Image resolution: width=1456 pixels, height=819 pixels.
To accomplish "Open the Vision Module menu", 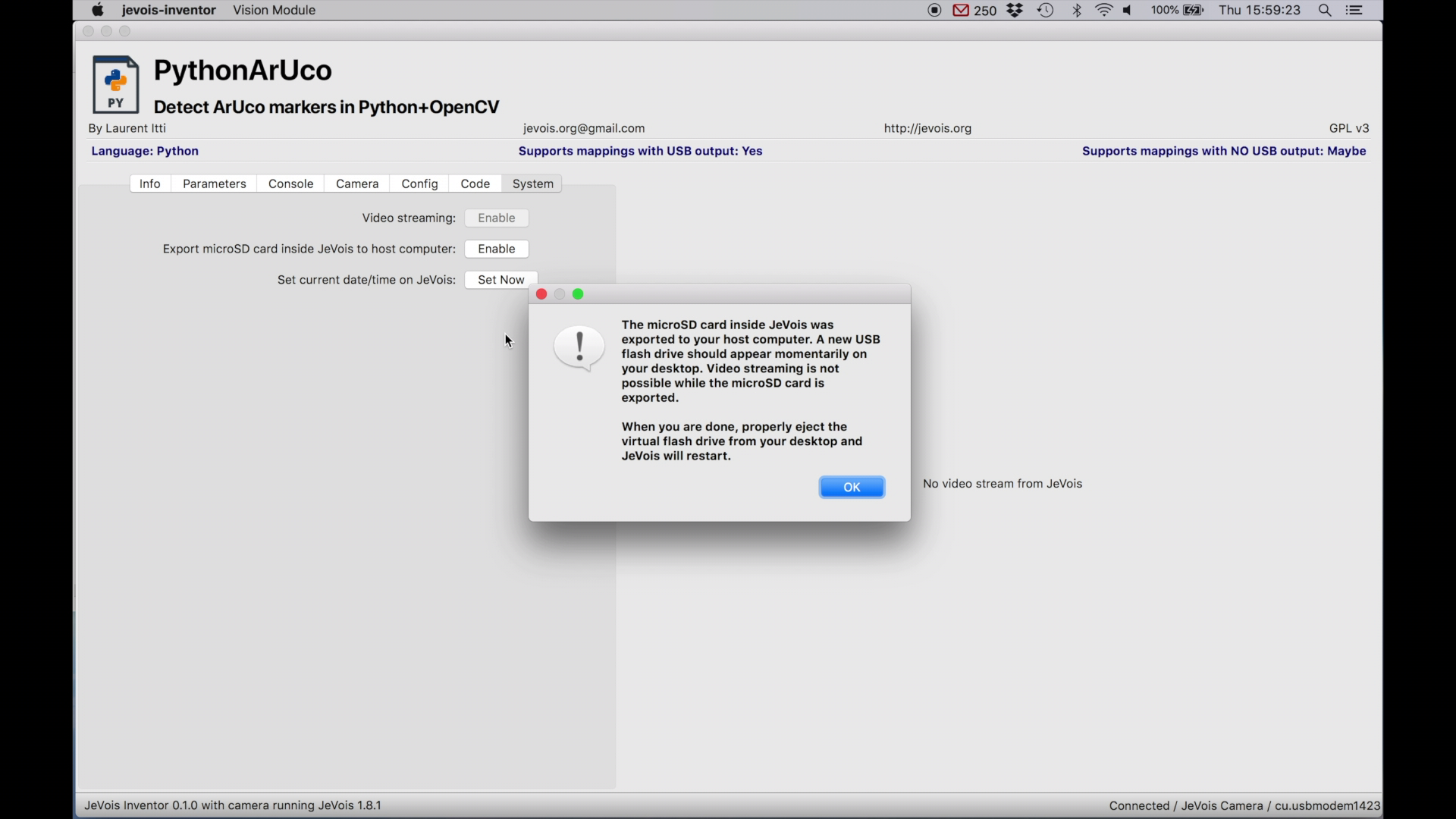I will [275, 11].
